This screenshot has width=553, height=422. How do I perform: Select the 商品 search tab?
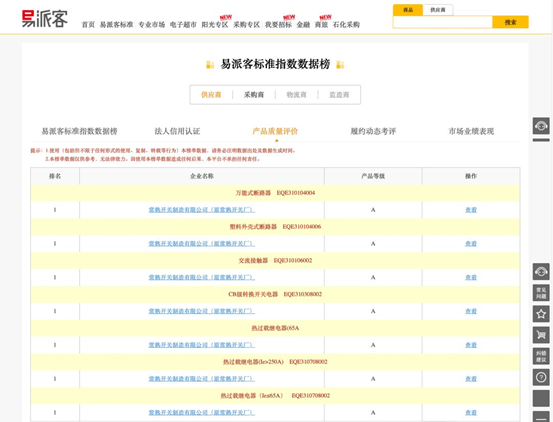[x=408, y=10]
